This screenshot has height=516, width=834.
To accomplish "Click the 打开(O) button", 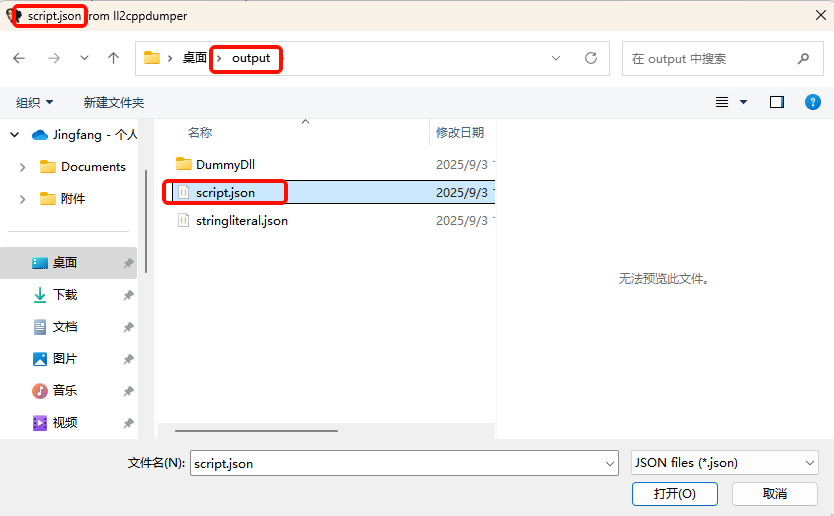I will click(x=674, y=494).
